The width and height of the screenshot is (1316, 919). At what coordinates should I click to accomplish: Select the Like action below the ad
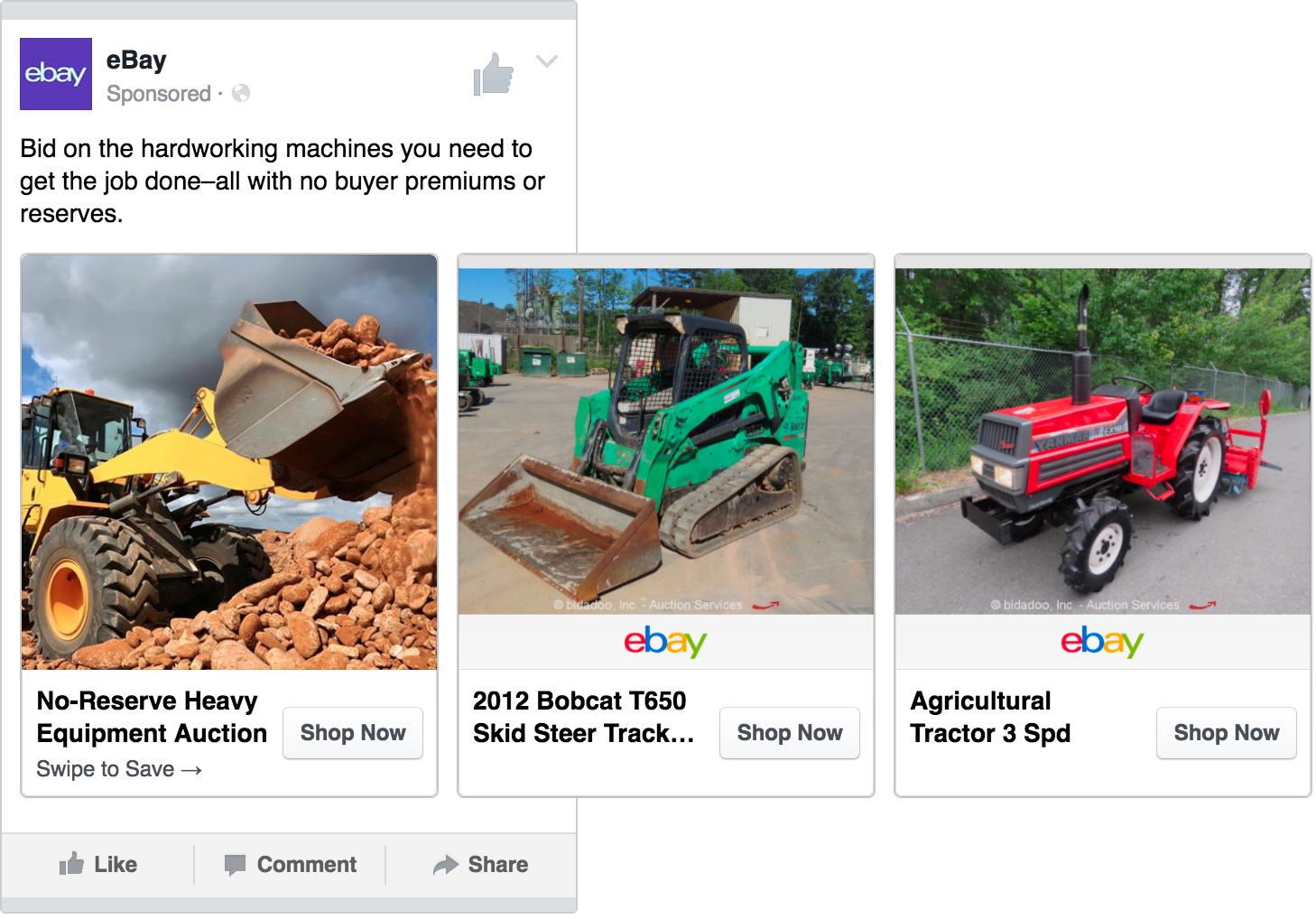tap(99, 864)
